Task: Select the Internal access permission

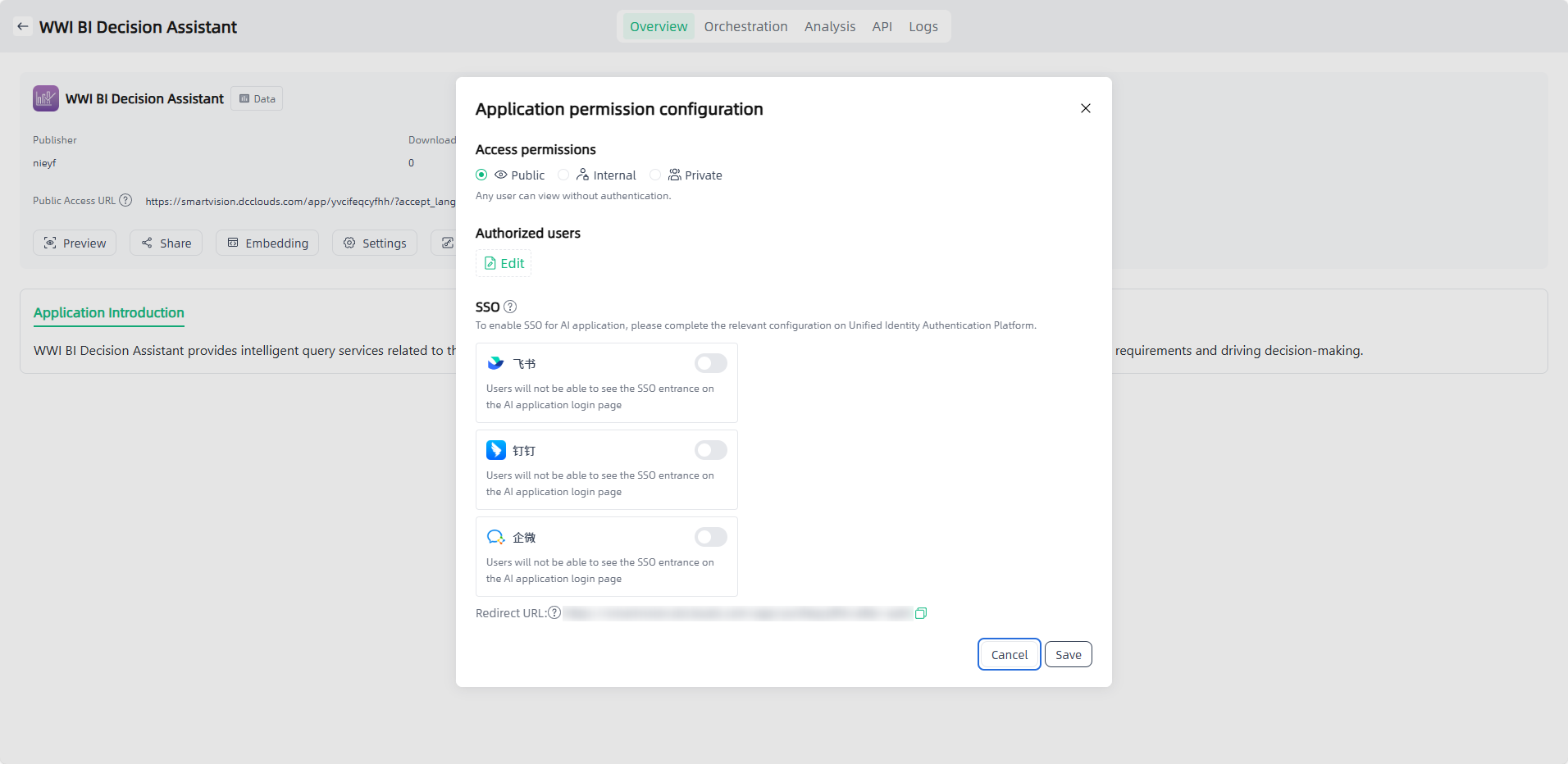Action: coord(563,175)
